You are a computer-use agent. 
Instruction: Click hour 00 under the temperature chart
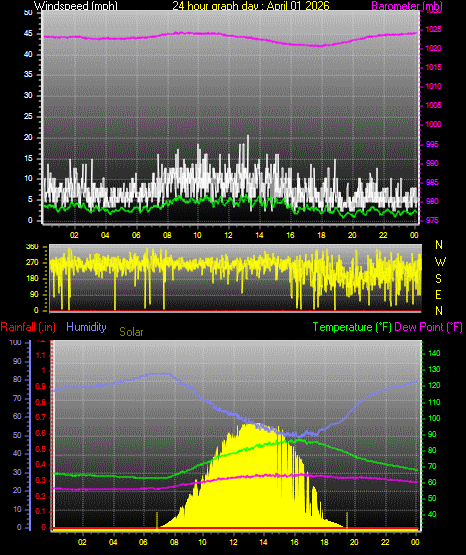click(415, 542)
